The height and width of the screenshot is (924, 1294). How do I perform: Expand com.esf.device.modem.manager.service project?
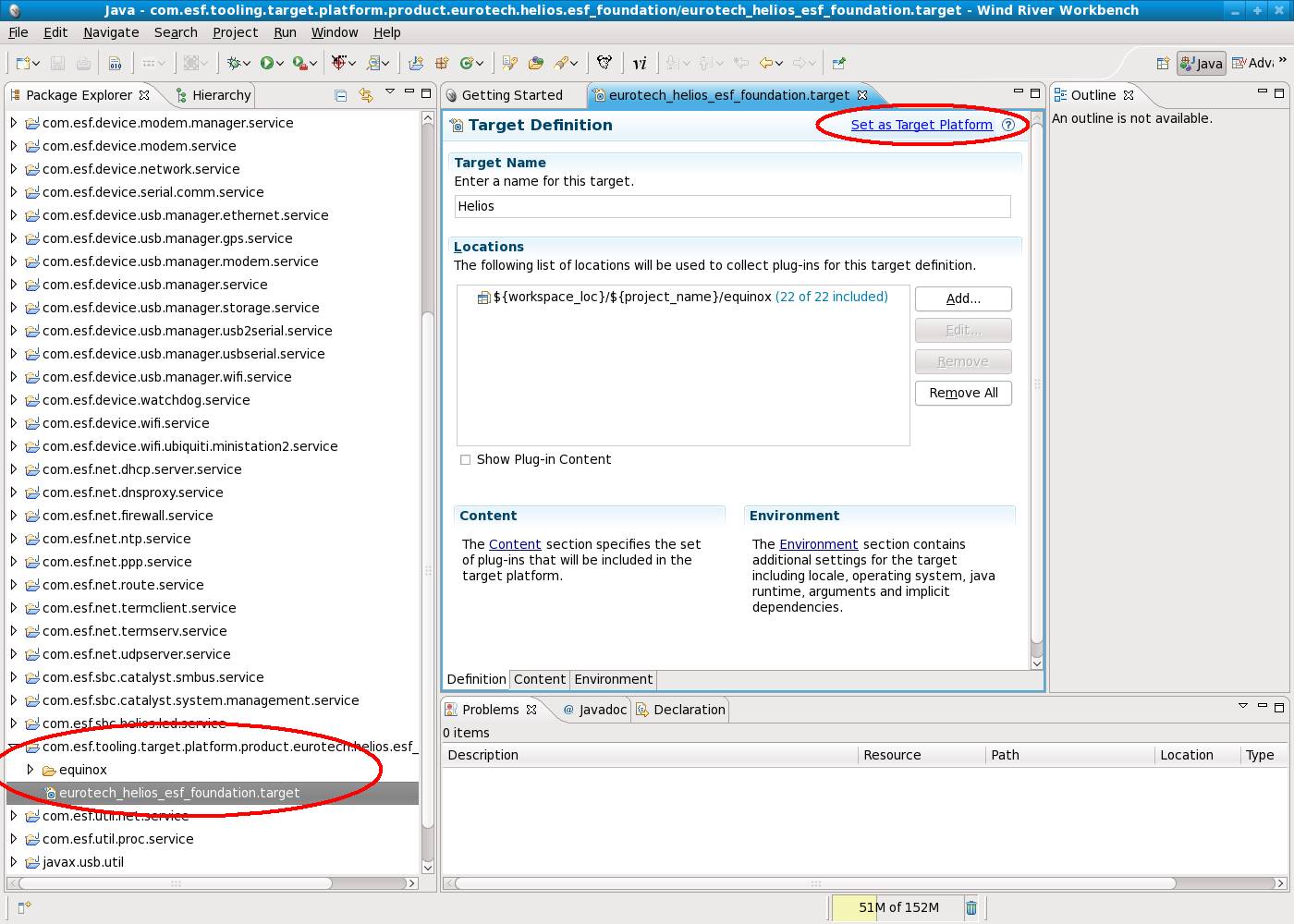pyautogui.click(x=13, y=122)
